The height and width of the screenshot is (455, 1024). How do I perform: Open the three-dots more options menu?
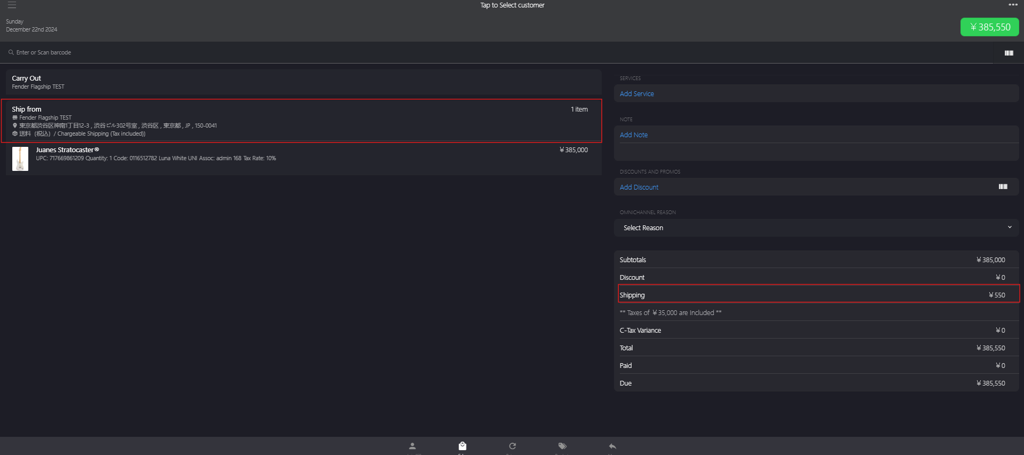click(x=1013, y=5)
